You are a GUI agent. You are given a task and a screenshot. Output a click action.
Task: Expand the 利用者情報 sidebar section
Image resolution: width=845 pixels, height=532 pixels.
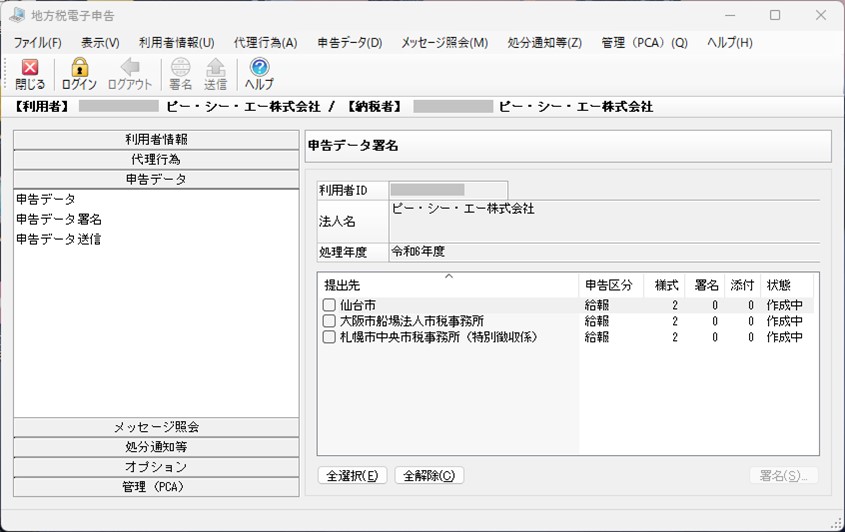pyautogui.click(x=156, y=140)
